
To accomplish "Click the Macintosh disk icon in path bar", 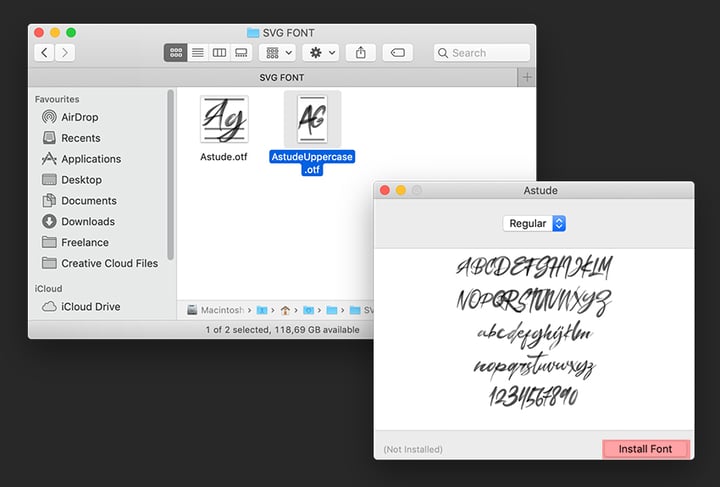I will pyautogui.click(x=192, y=310).
